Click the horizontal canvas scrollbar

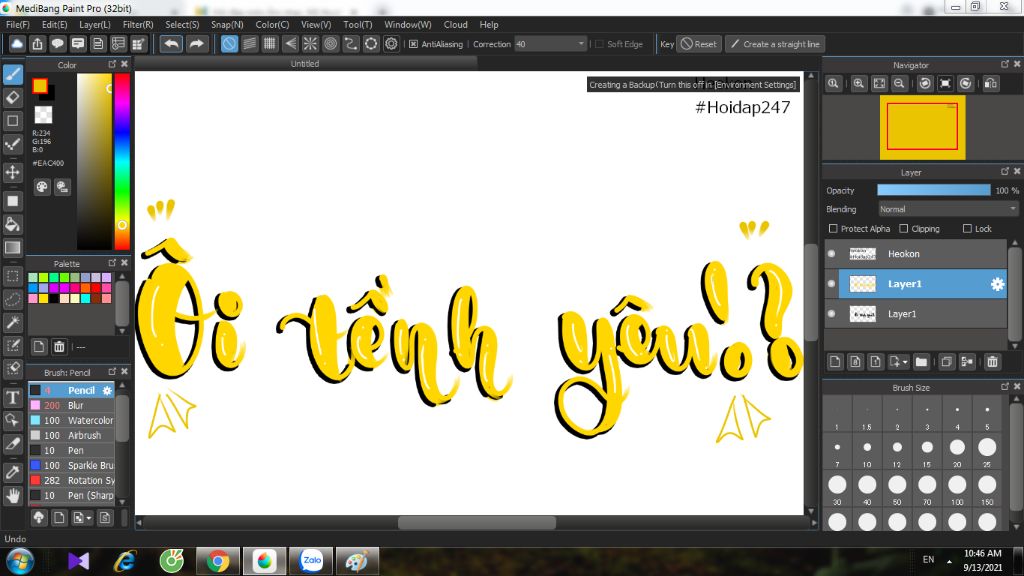click(x=477, y=522)
